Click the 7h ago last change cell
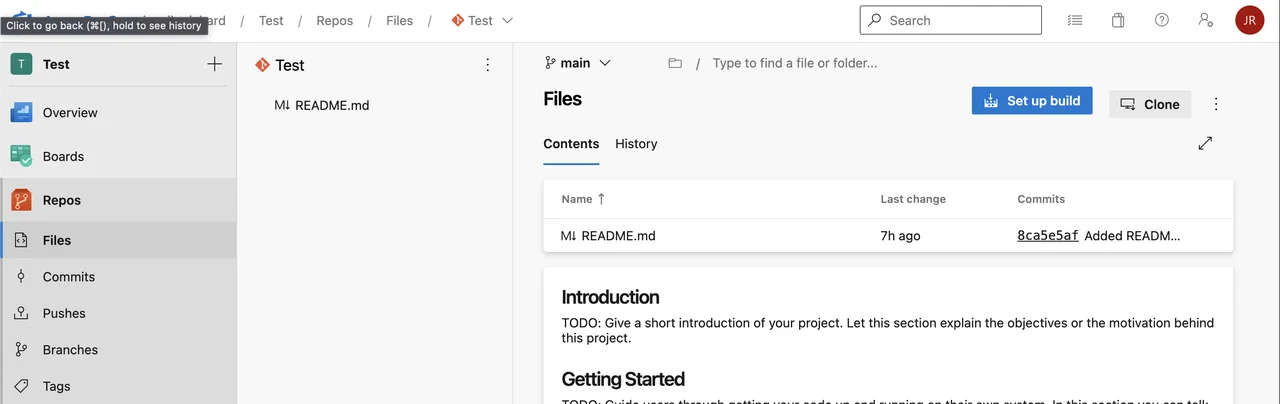 pos(900,236)
